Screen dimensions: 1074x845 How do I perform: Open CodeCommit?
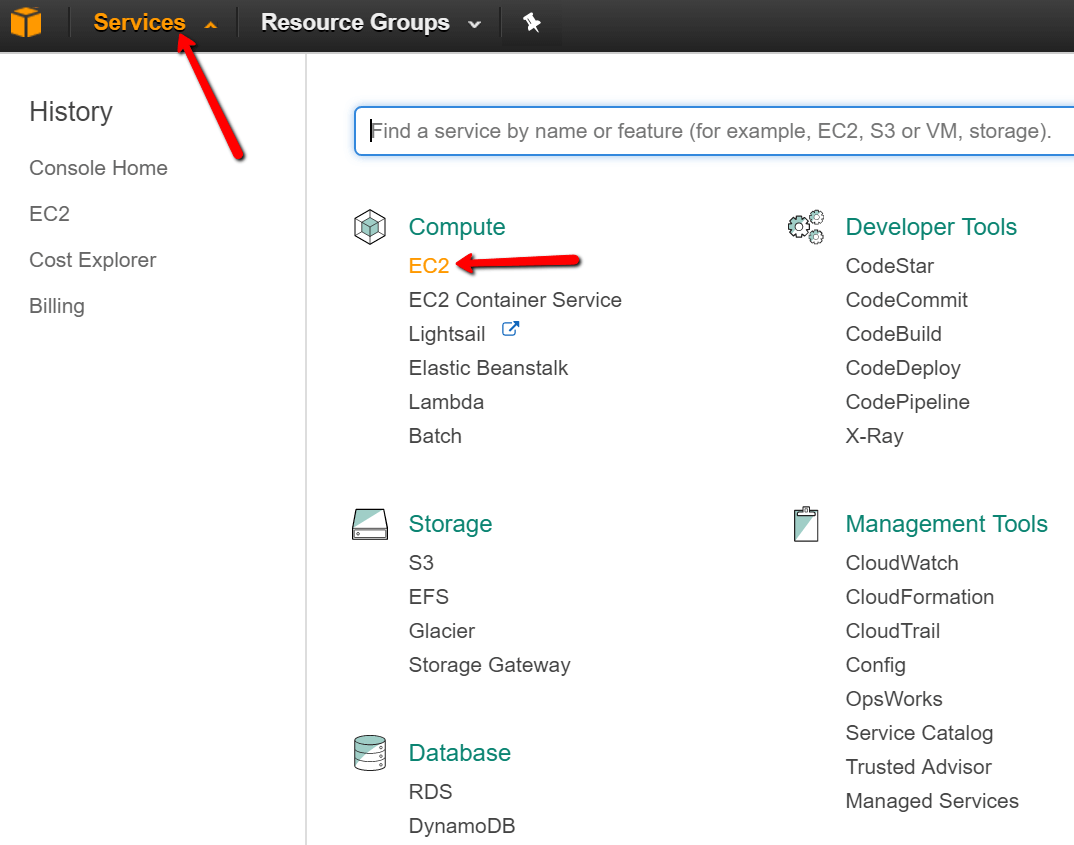tap(907, 300)
